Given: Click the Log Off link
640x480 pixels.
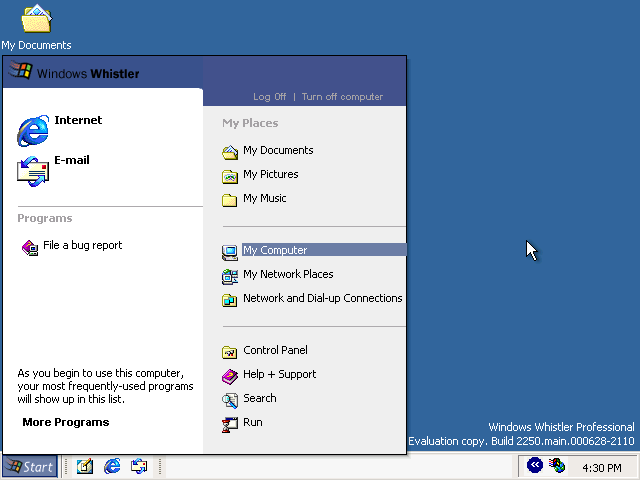Looking at the screenshot, I should (269, 97).
